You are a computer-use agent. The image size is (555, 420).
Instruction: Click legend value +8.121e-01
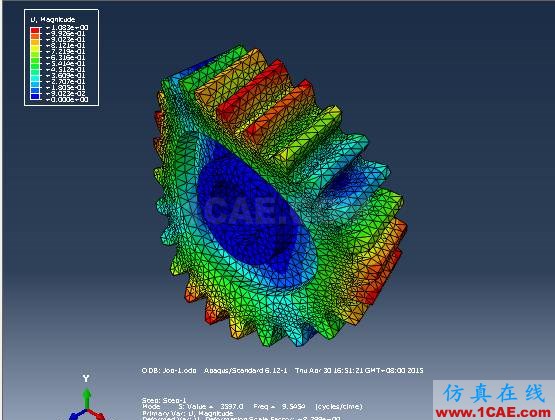point(65,46)
